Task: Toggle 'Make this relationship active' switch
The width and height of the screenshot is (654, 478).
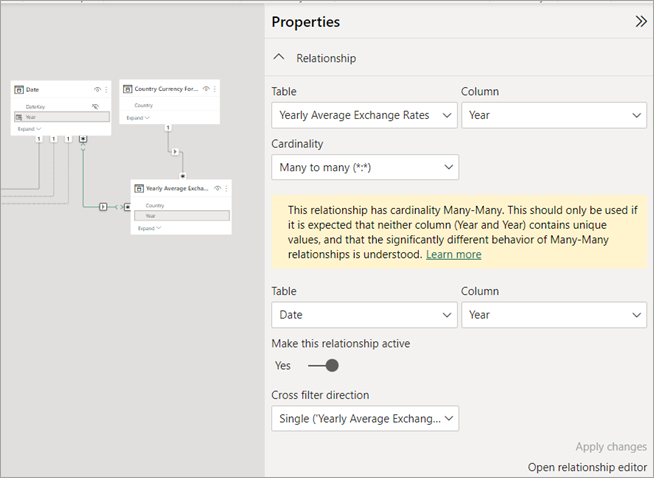Action: 323,365
